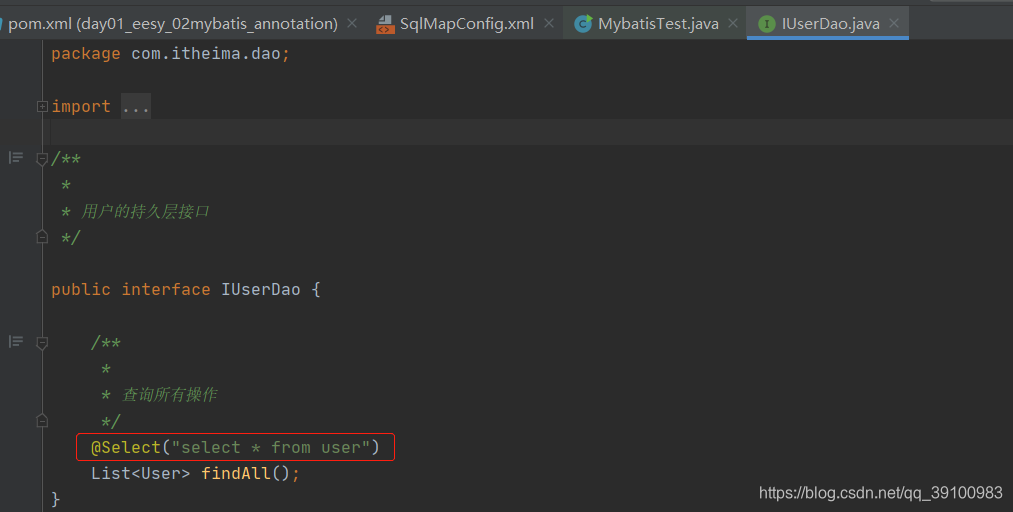Image resolution: width=1013 pixels, height=512 pixels.
Task: Close the IUserDao.java tab
Action: 894,23
